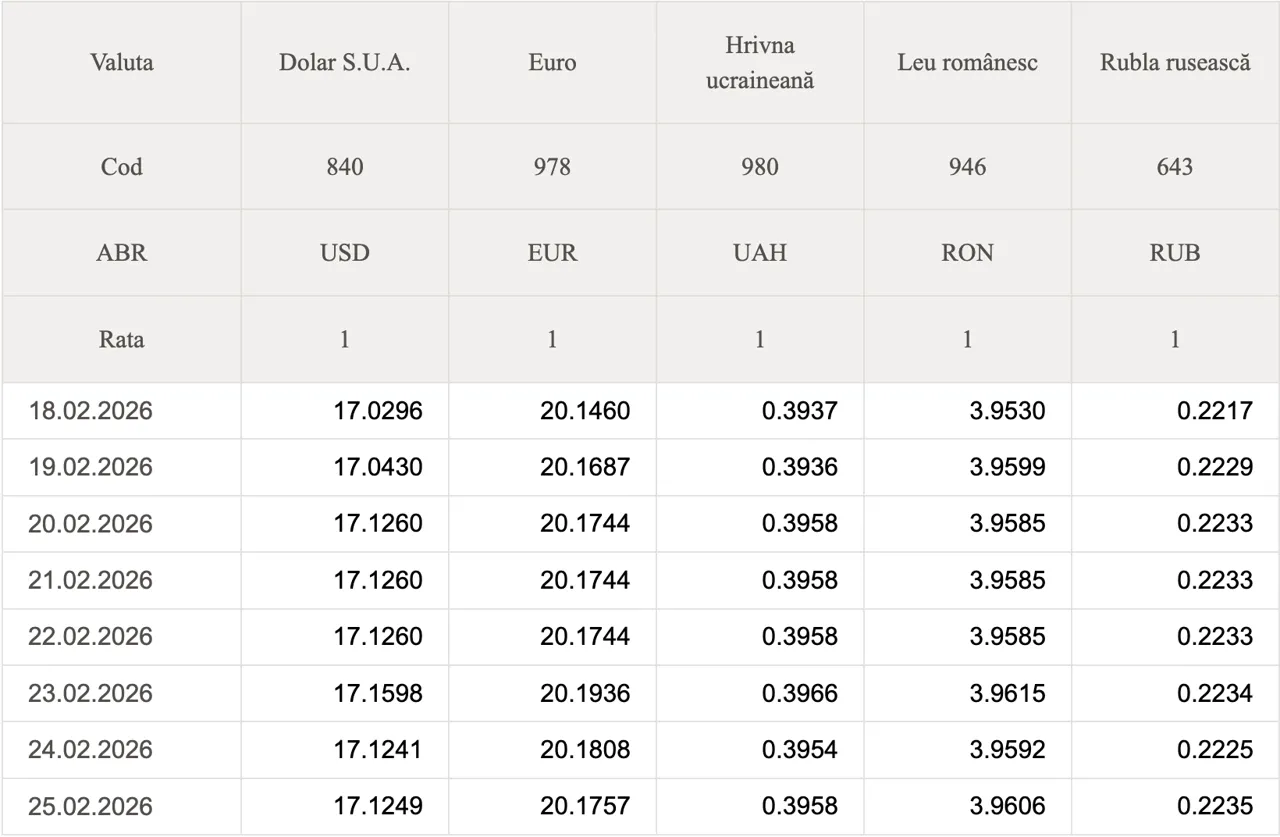The height and width of the screenshot is (837, 1280).
Task: Click Euro rate 20.1460 value
Action: (x=585, y=411)
